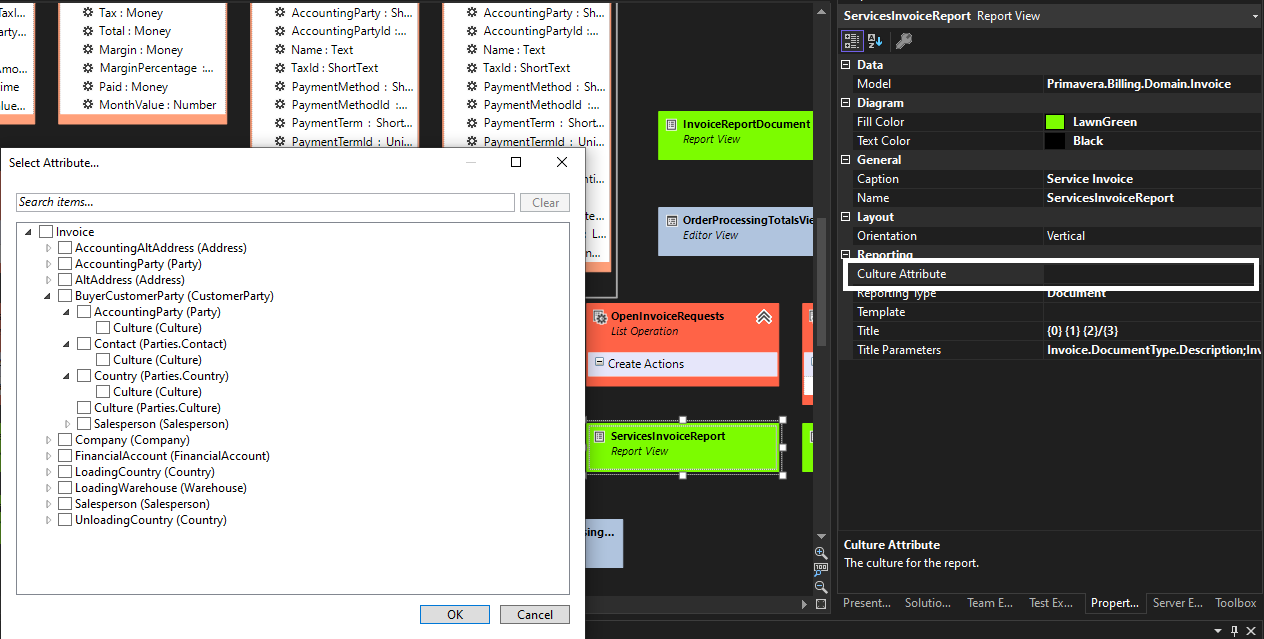
Task: Check Salesperson (Parties.Salesperson) checkbox
Action: tap(84, 424)
